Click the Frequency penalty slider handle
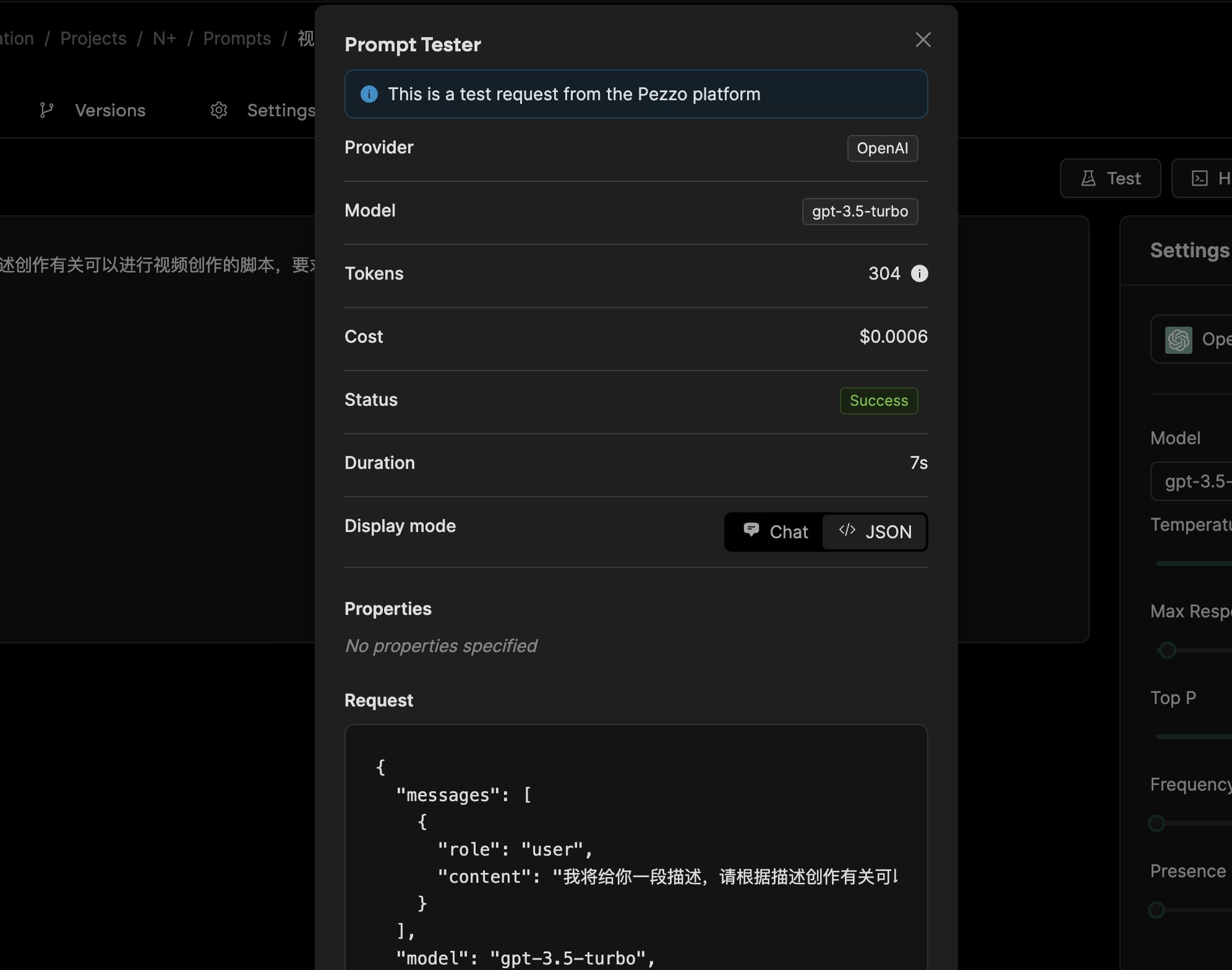 (1157, 823)
